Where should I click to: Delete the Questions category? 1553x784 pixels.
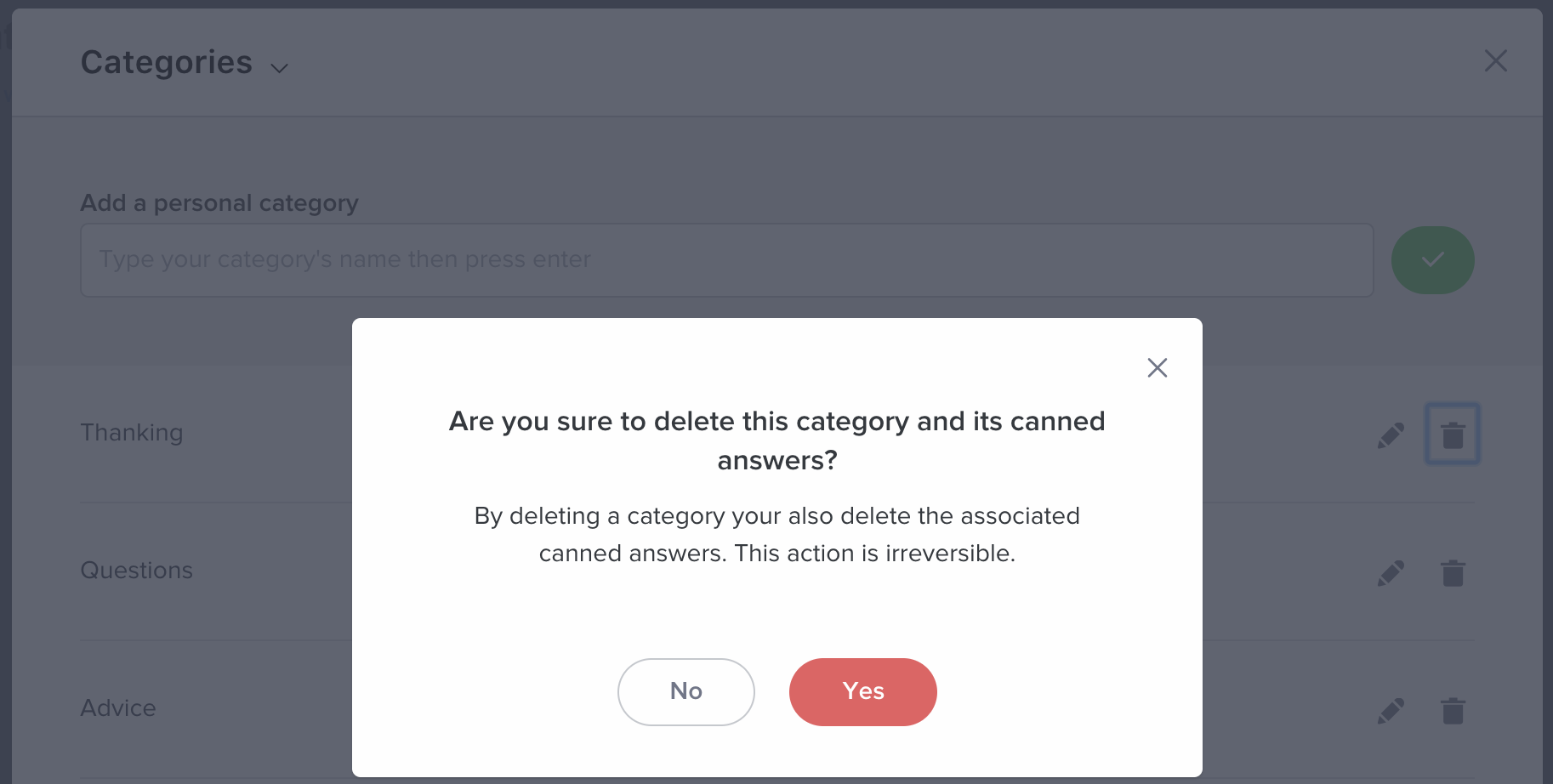(x=1453, y=573)
